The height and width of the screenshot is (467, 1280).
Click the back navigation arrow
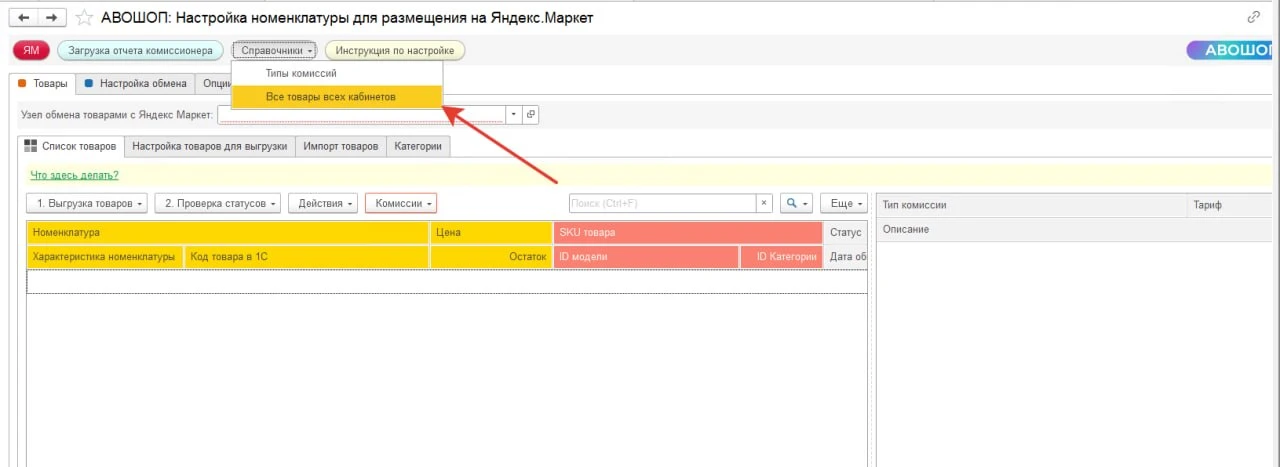[25, 17]
